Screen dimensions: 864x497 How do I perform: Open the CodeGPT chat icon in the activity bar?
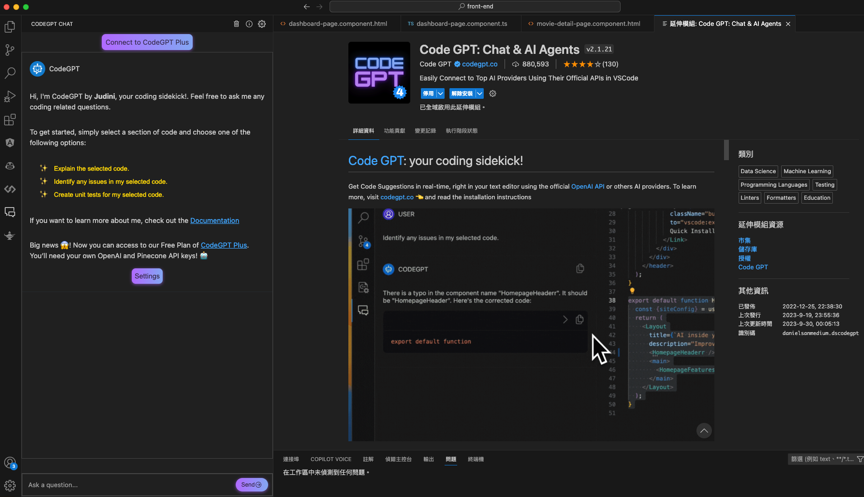[x=10, y=212]
